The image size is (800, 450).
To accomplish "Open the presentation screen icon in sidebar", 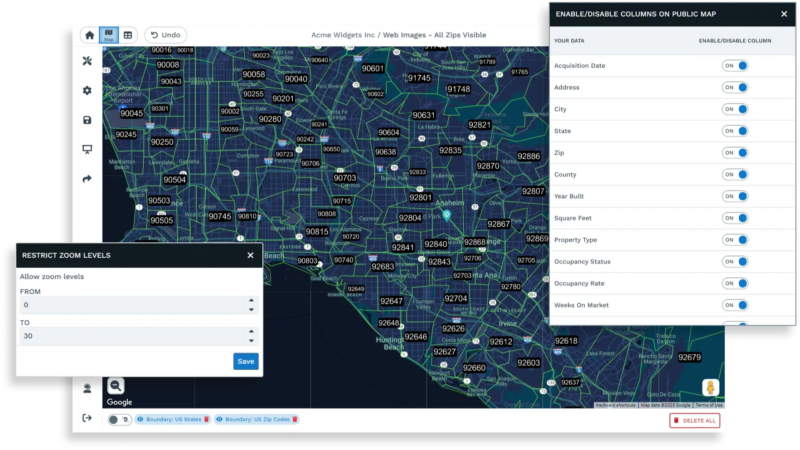I will point(87,150).
